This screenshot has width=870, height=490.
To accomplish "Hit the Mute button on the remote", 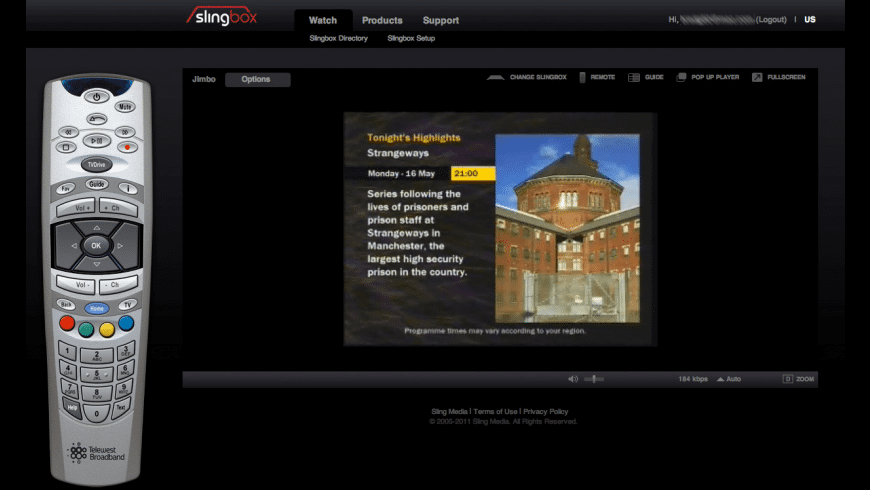I will point(125,107).
